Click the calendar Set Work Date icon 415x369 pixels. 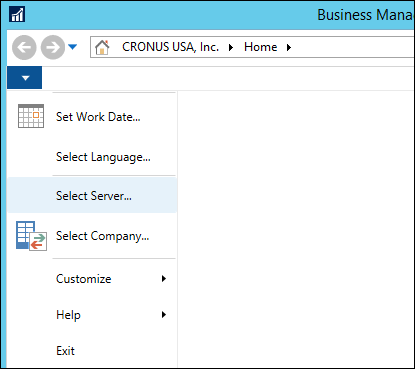tap(31, 116)
